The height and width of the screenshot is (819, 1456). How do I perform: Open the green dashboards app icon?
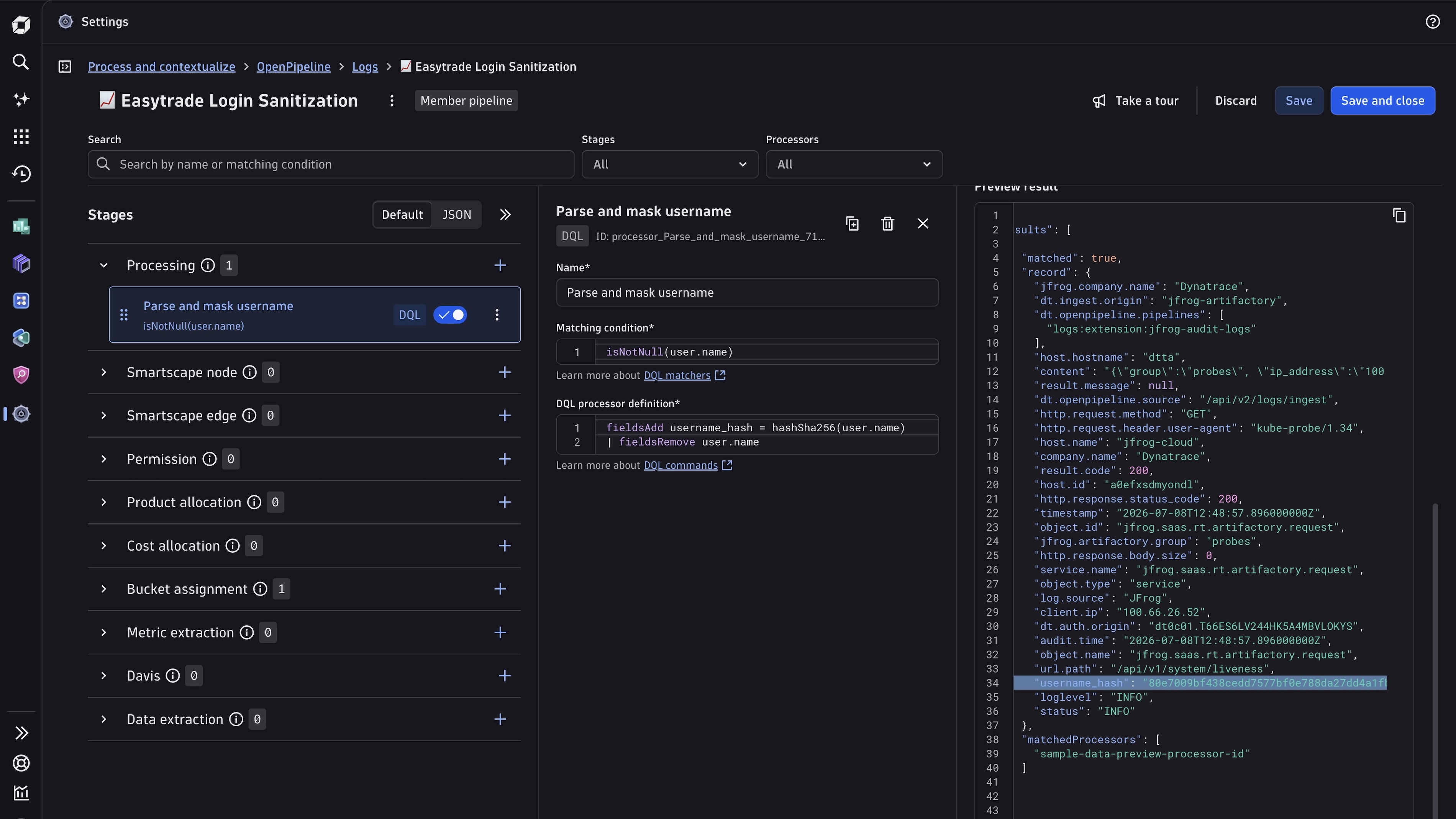(21, 226)
